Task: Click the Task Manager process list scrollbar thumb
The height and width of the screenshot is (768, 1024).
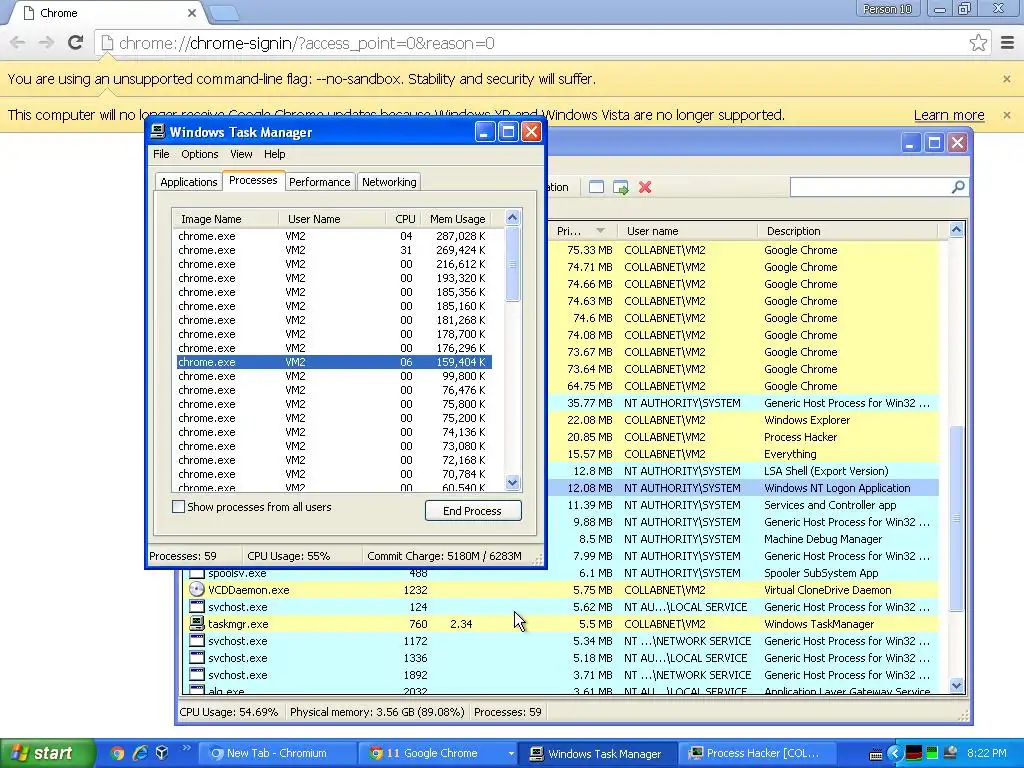Action: click(513, 264)
